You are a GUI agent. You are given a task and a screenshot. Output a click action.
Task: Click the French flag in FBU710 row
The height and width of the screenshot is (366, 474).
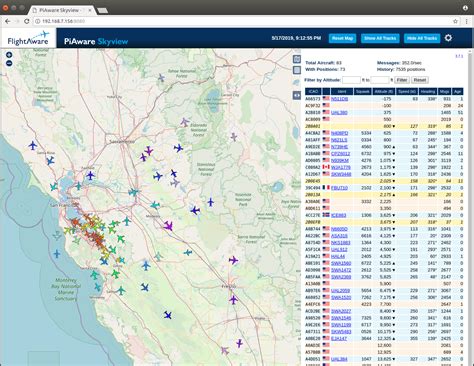click(326, 187)
